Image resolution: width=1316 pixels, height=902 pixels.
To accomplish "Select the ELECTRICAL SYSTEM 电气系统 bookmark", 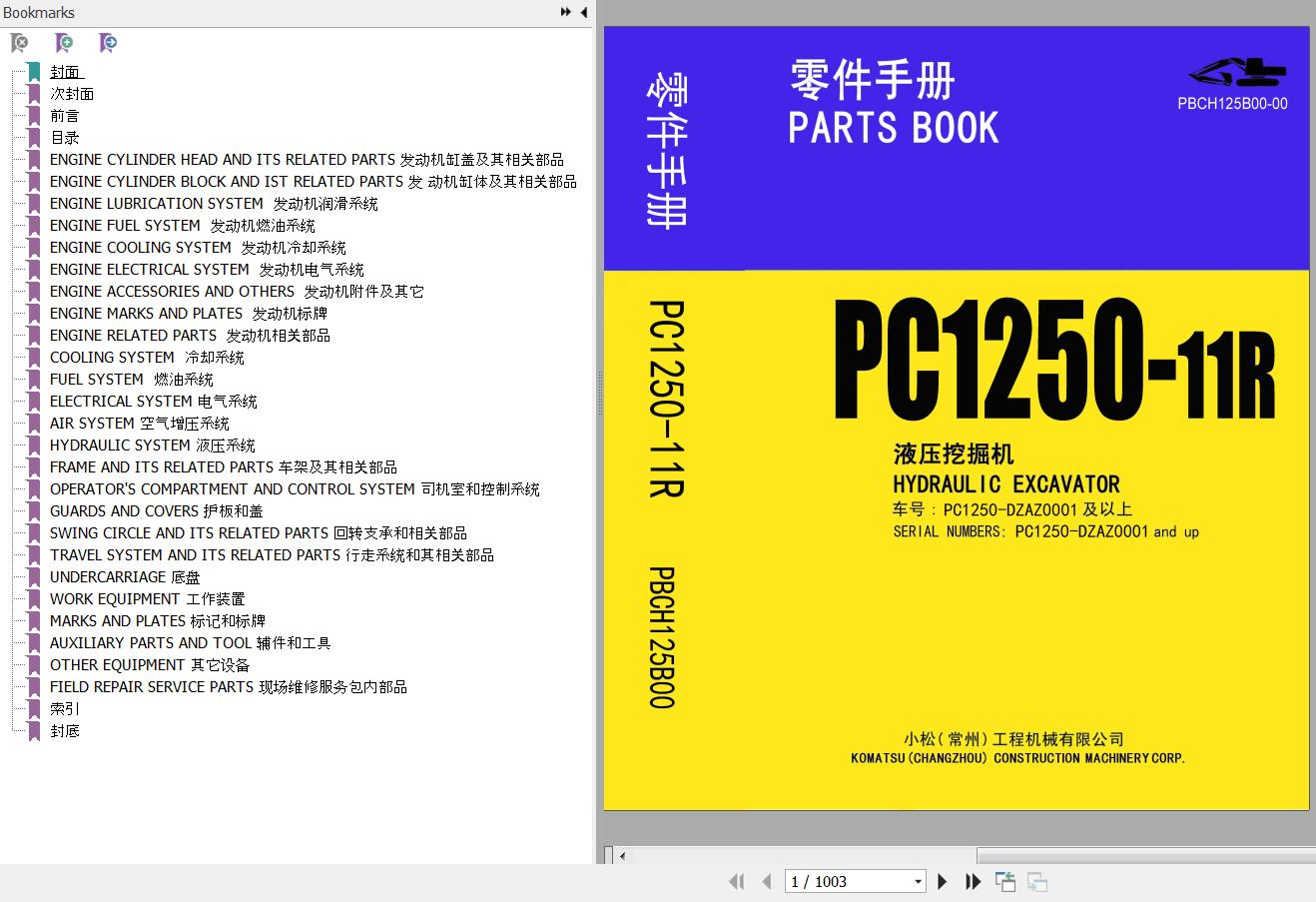I will 154,402.
